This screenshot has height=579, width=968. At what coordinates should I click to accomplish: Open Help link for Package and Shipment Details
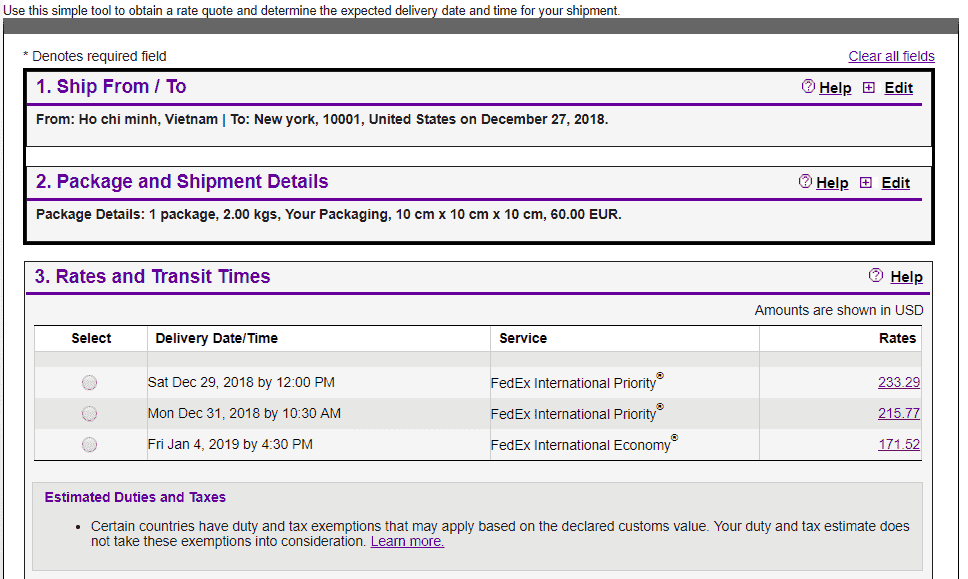832,183
